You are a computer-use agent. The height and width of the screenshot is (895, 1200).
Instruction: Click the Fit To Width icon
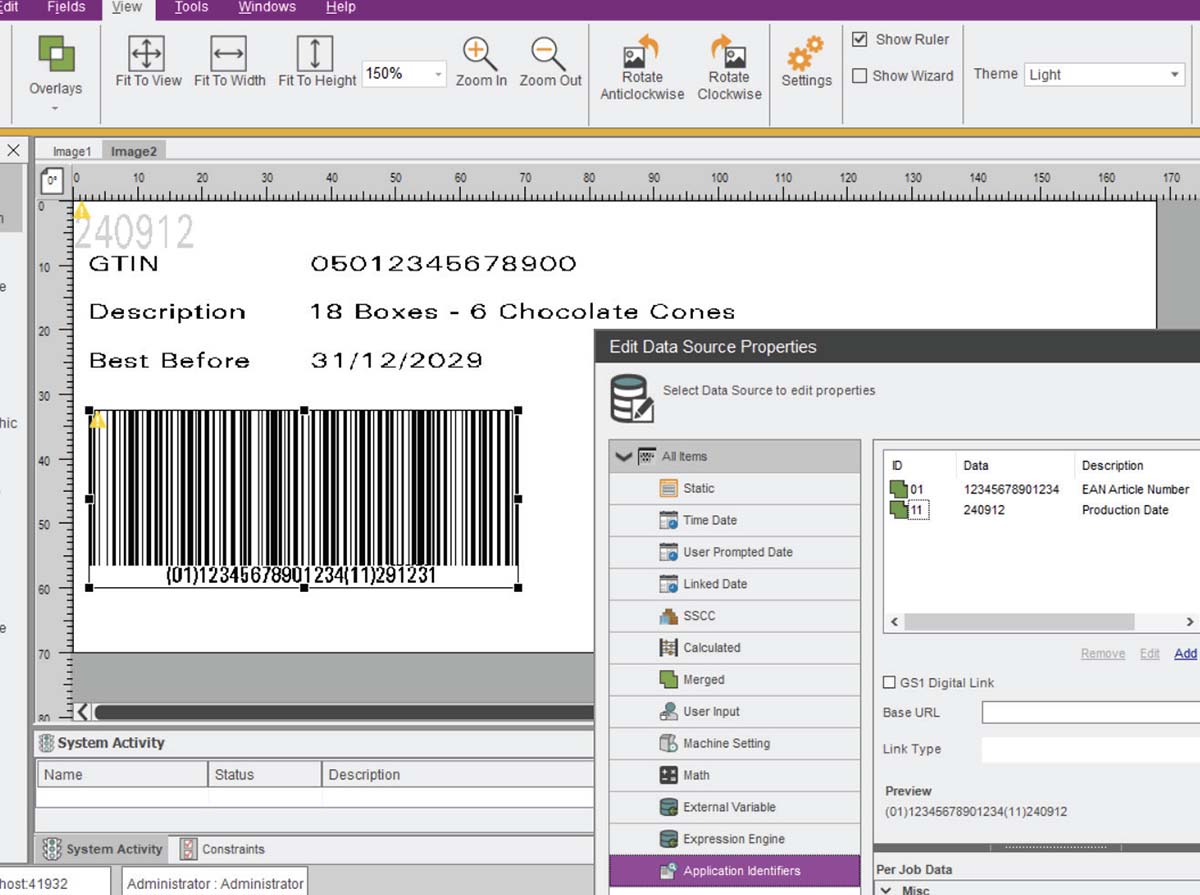(x=229, y=53)
